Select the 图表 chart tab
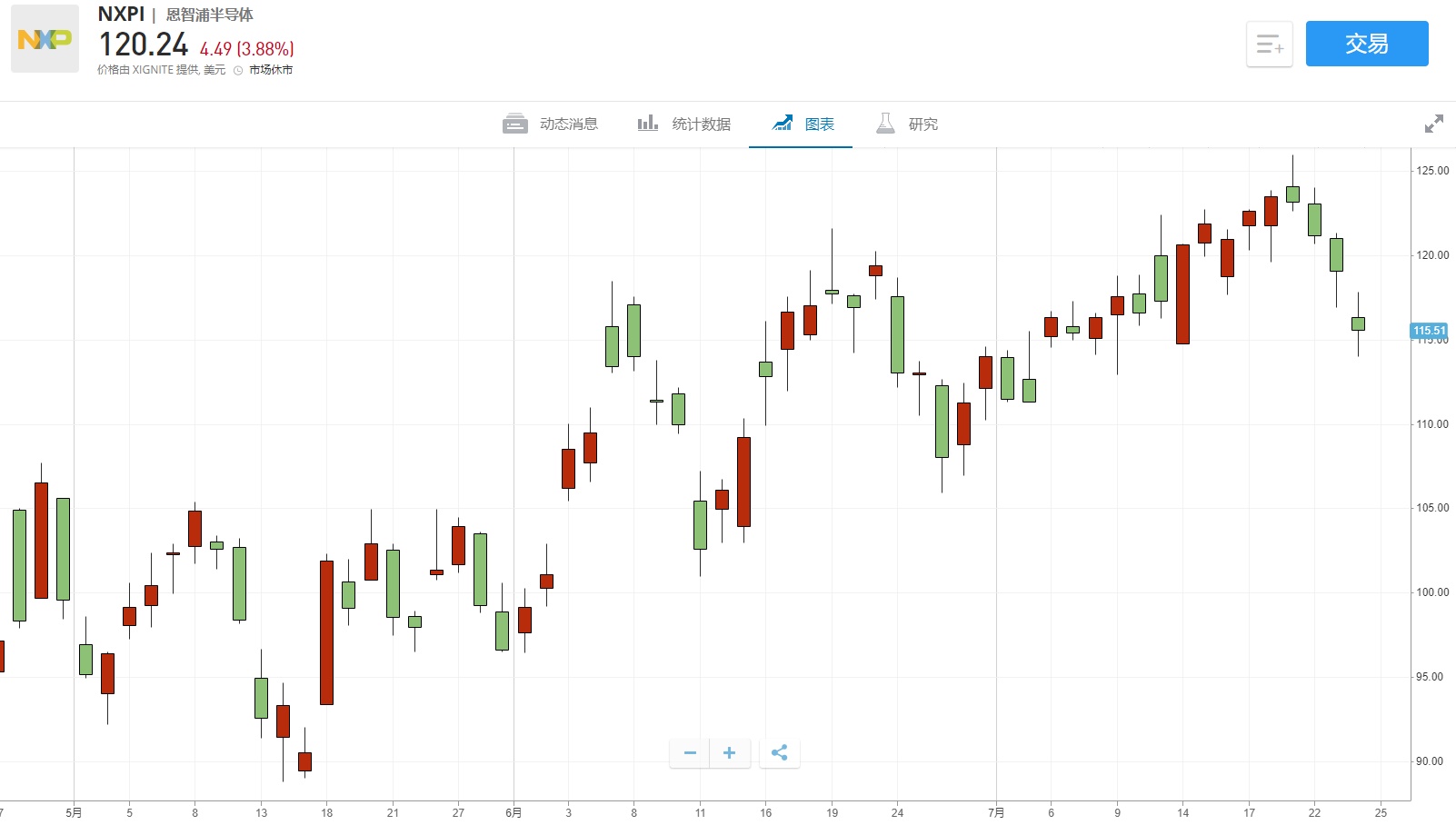The image size is (1456, 825). point(803,124)
